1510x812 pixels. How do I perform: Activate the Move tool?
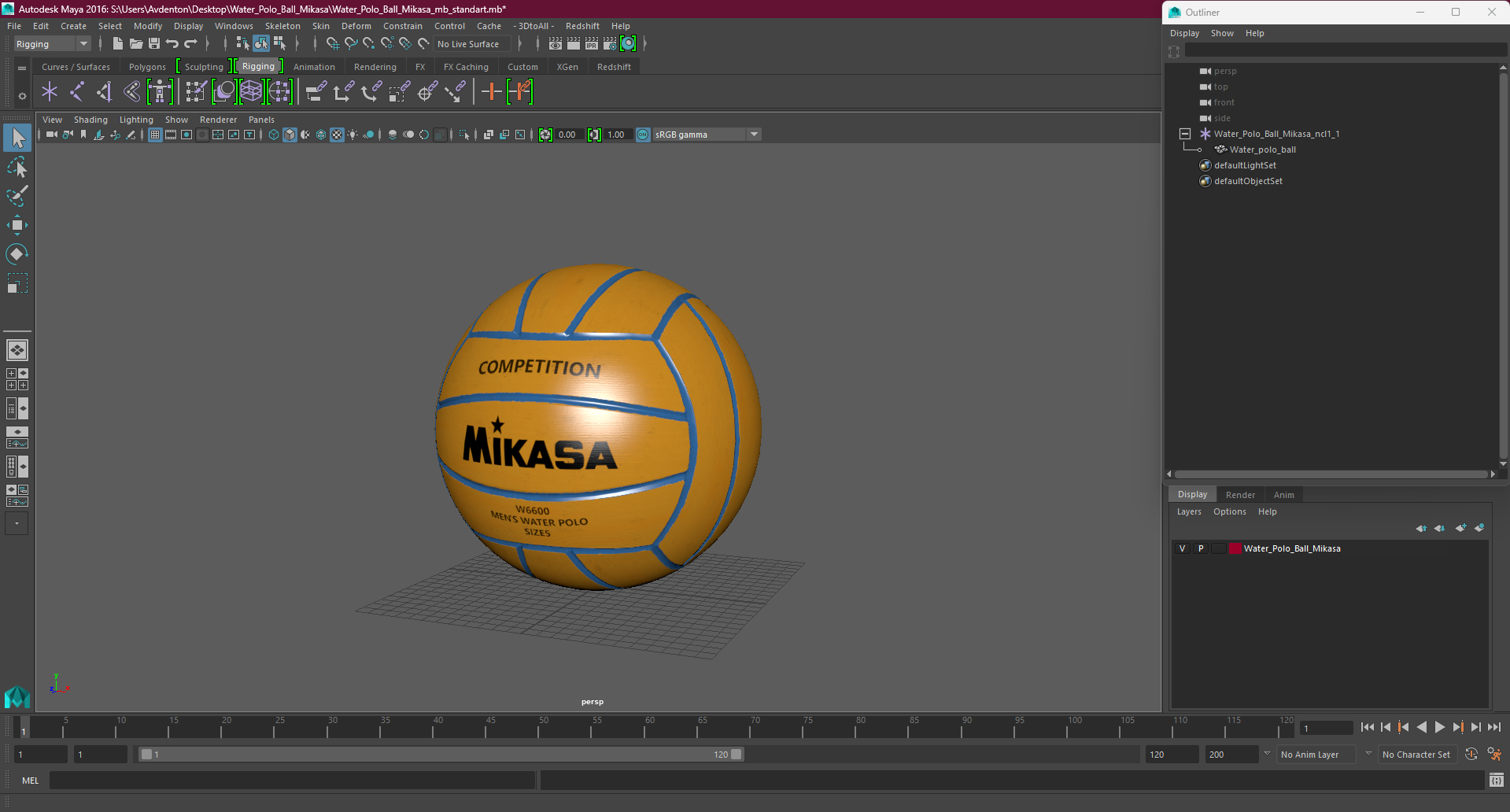point(17,225)
